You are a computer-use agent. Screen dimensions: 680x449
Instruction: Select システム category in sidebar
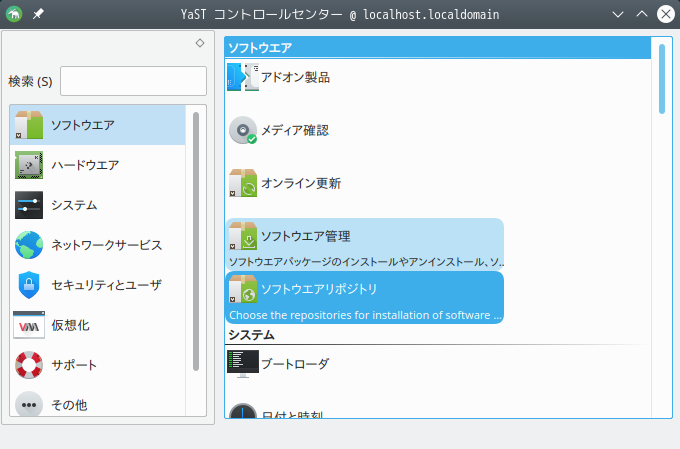74,205
